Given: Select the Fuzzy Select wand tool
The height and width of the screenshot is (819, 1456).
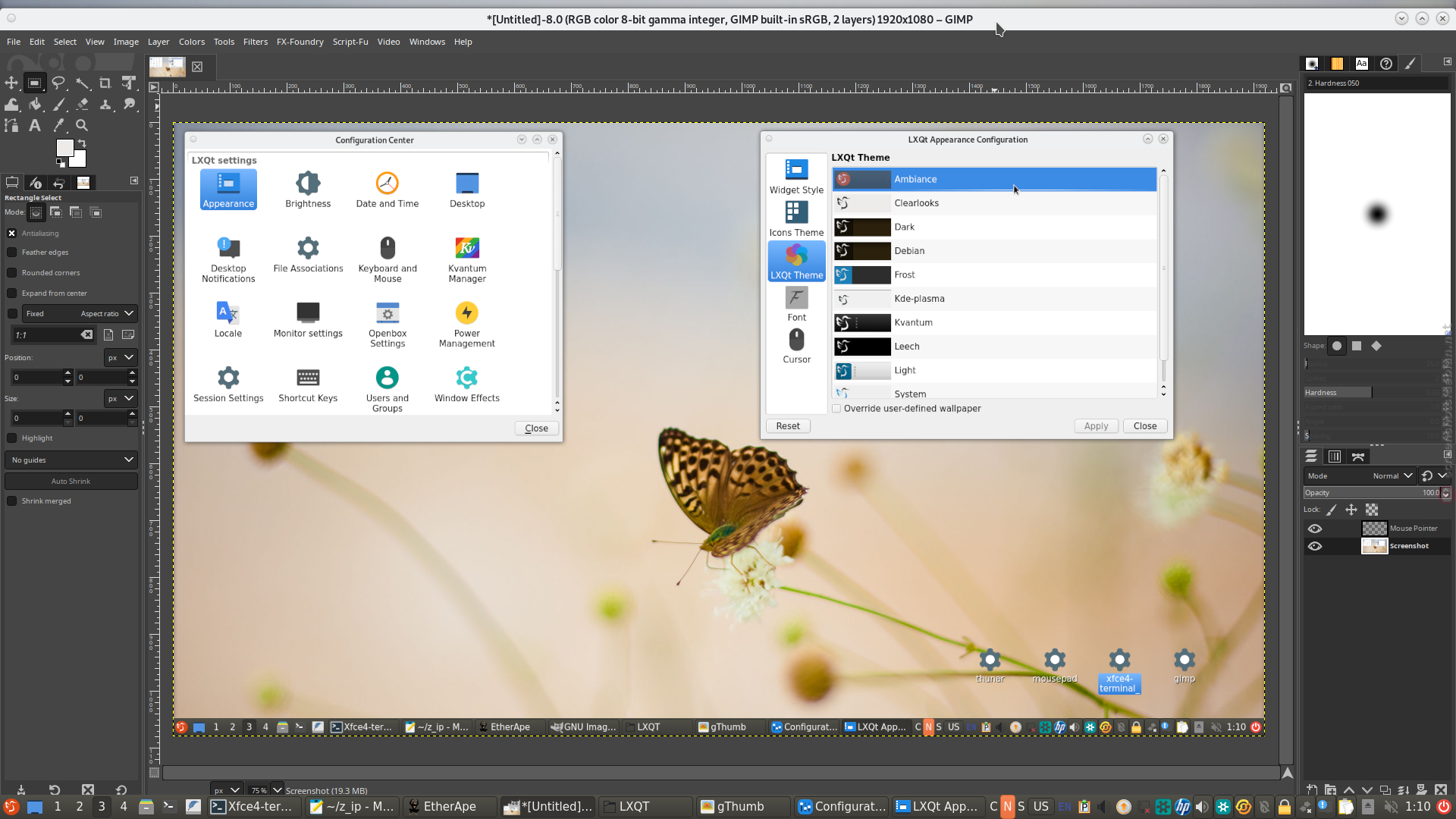Looking at the screenshot, I should coord(82,83).
